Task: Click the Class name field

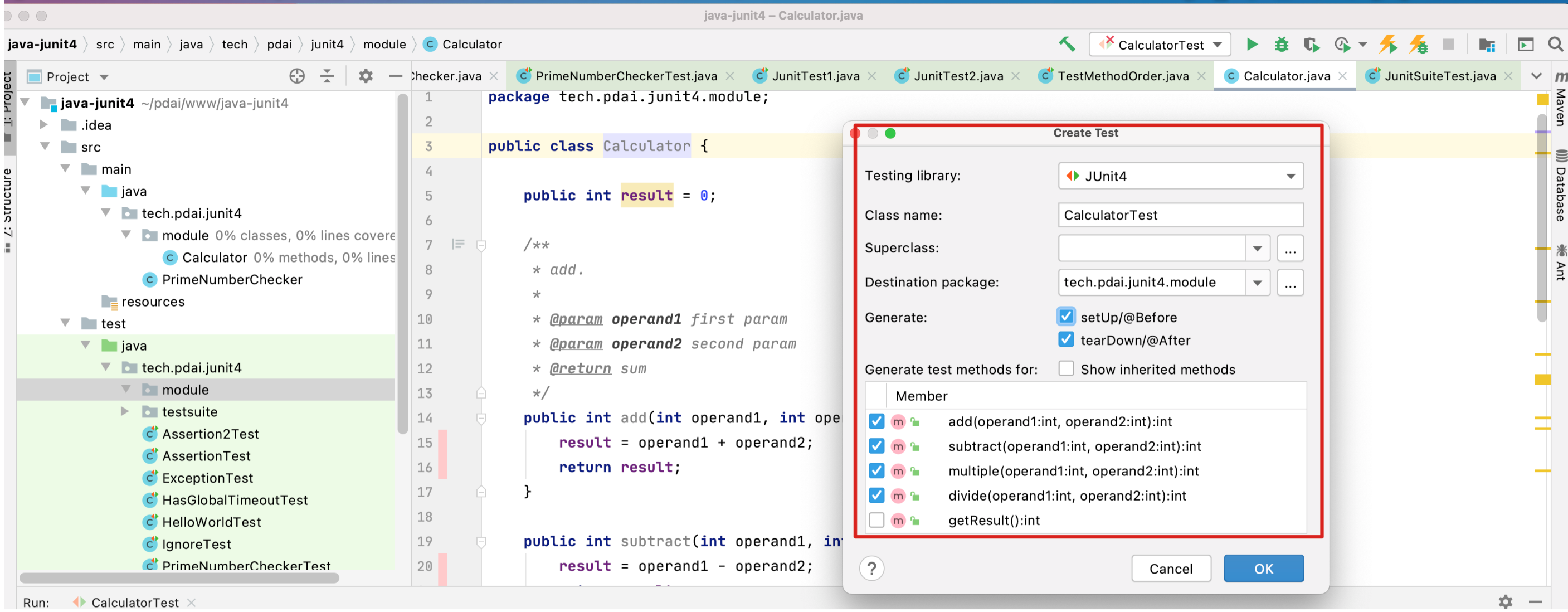Action: tap(1180, 215)
